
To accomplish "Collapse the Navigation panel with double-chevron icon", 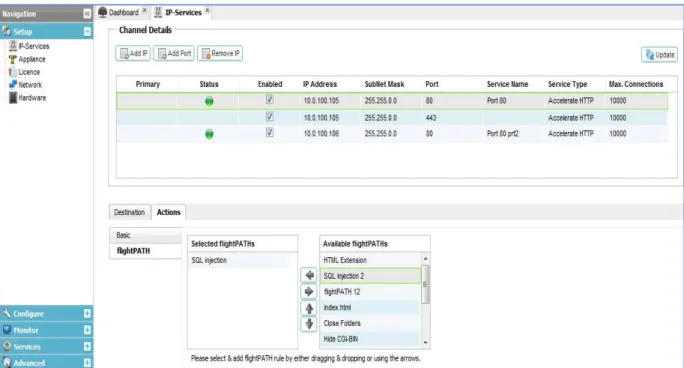I will click(x=87, y=14).
